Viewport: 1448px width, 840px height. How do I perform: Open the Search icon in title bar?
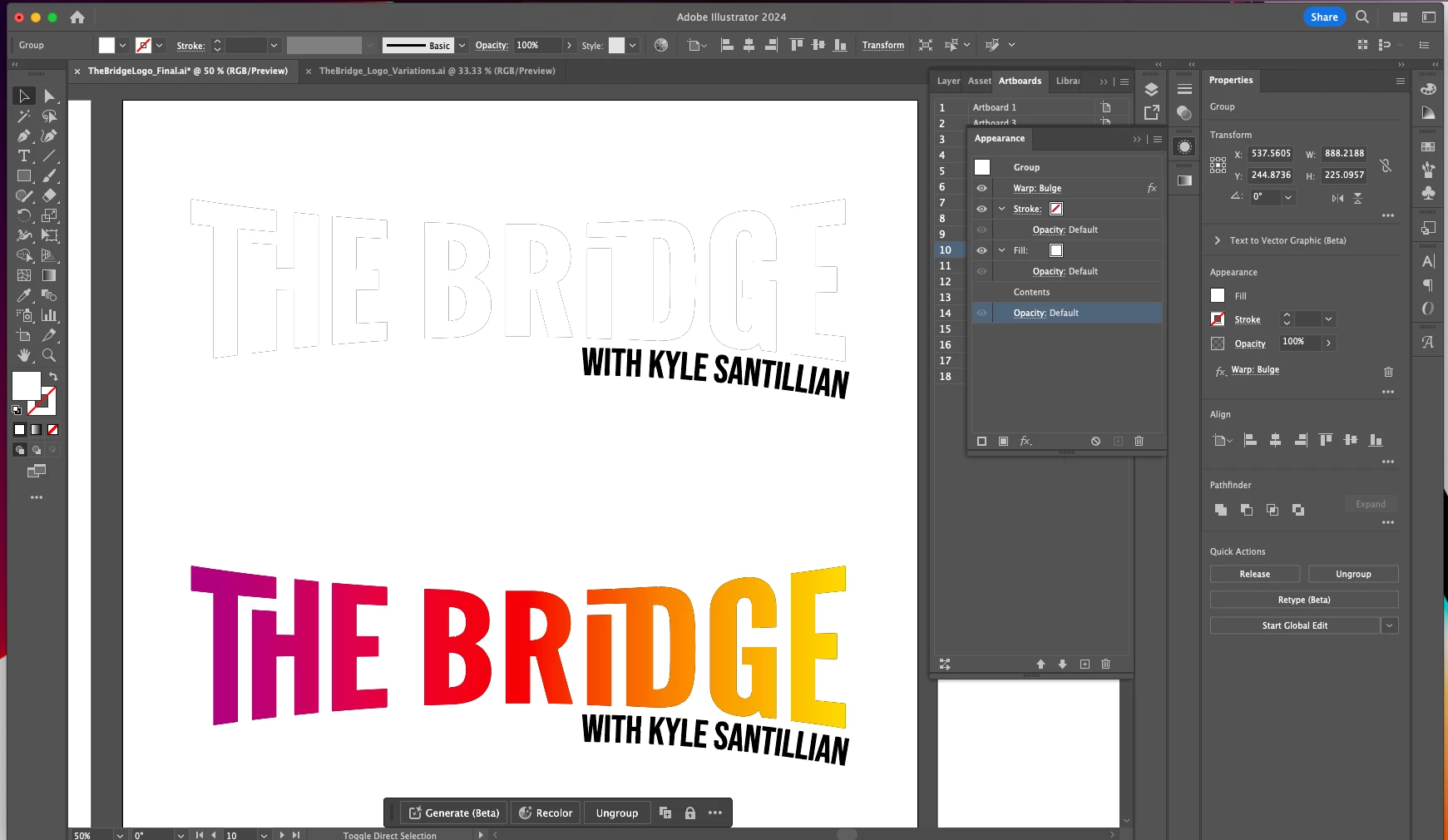(x=1362, y=17)
